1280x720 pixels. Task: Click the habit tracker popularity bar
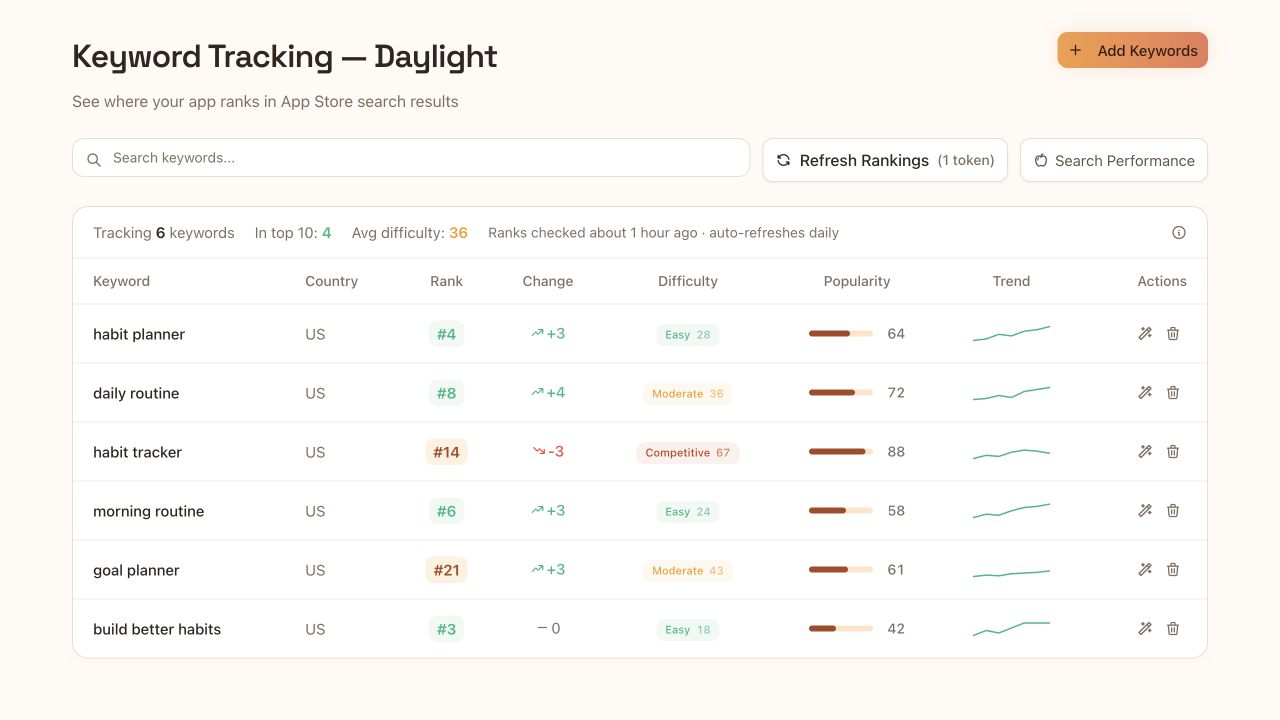[x=841, y=452]
